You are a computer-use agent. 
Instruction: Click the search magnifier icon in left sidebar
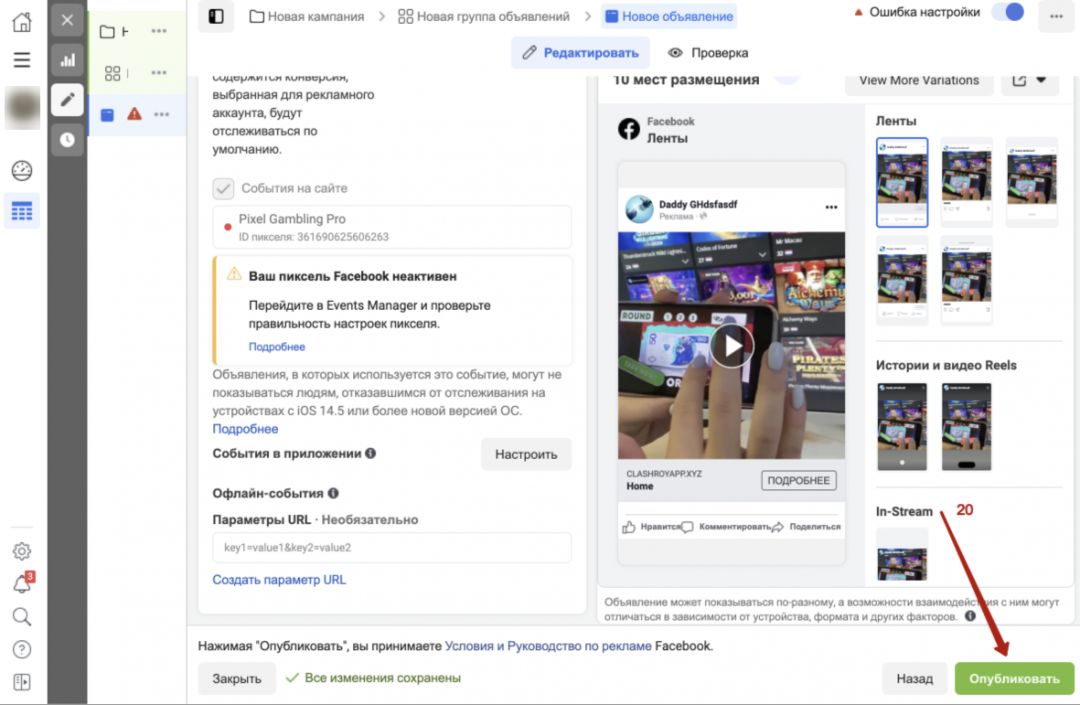coord(22,618)
